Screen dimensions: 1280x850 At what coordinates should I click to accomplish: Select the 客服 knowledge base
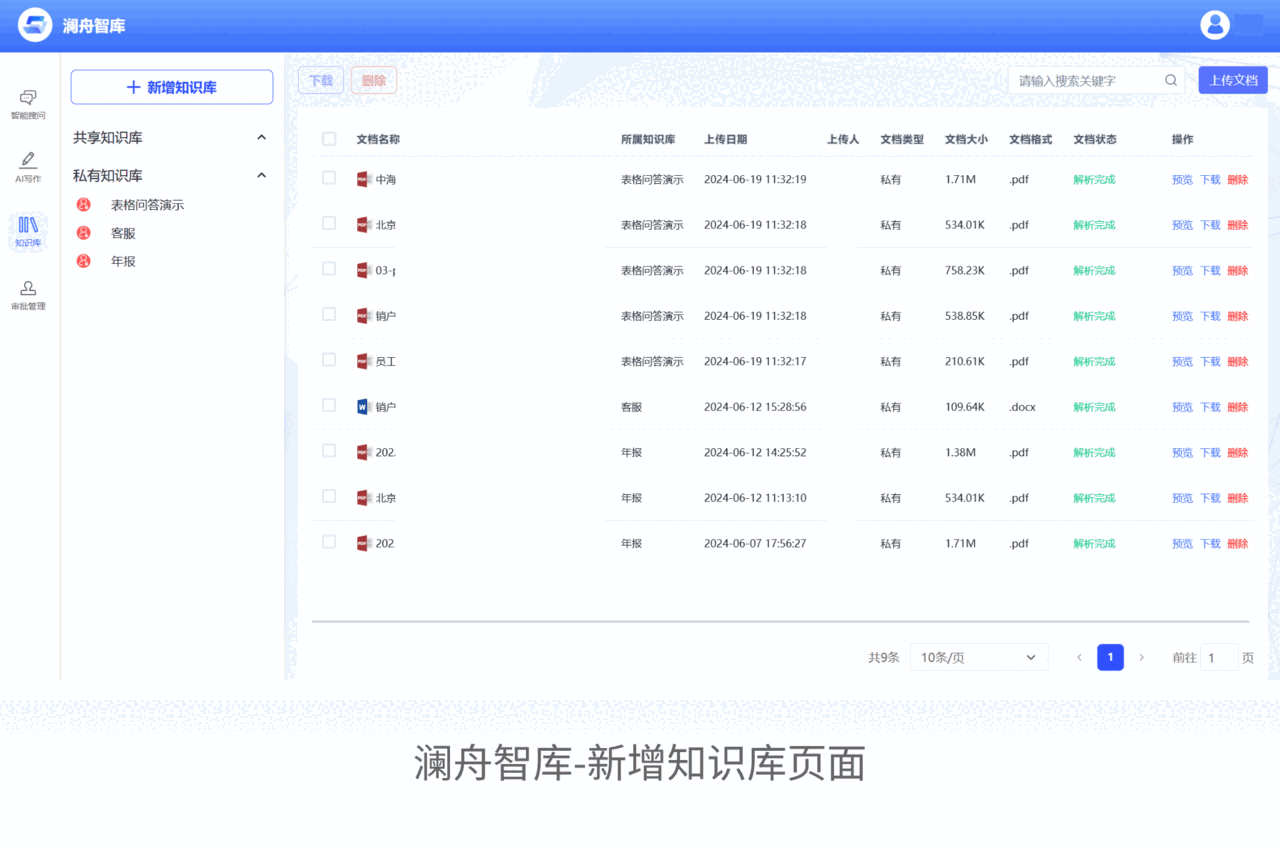coord(123,233)
